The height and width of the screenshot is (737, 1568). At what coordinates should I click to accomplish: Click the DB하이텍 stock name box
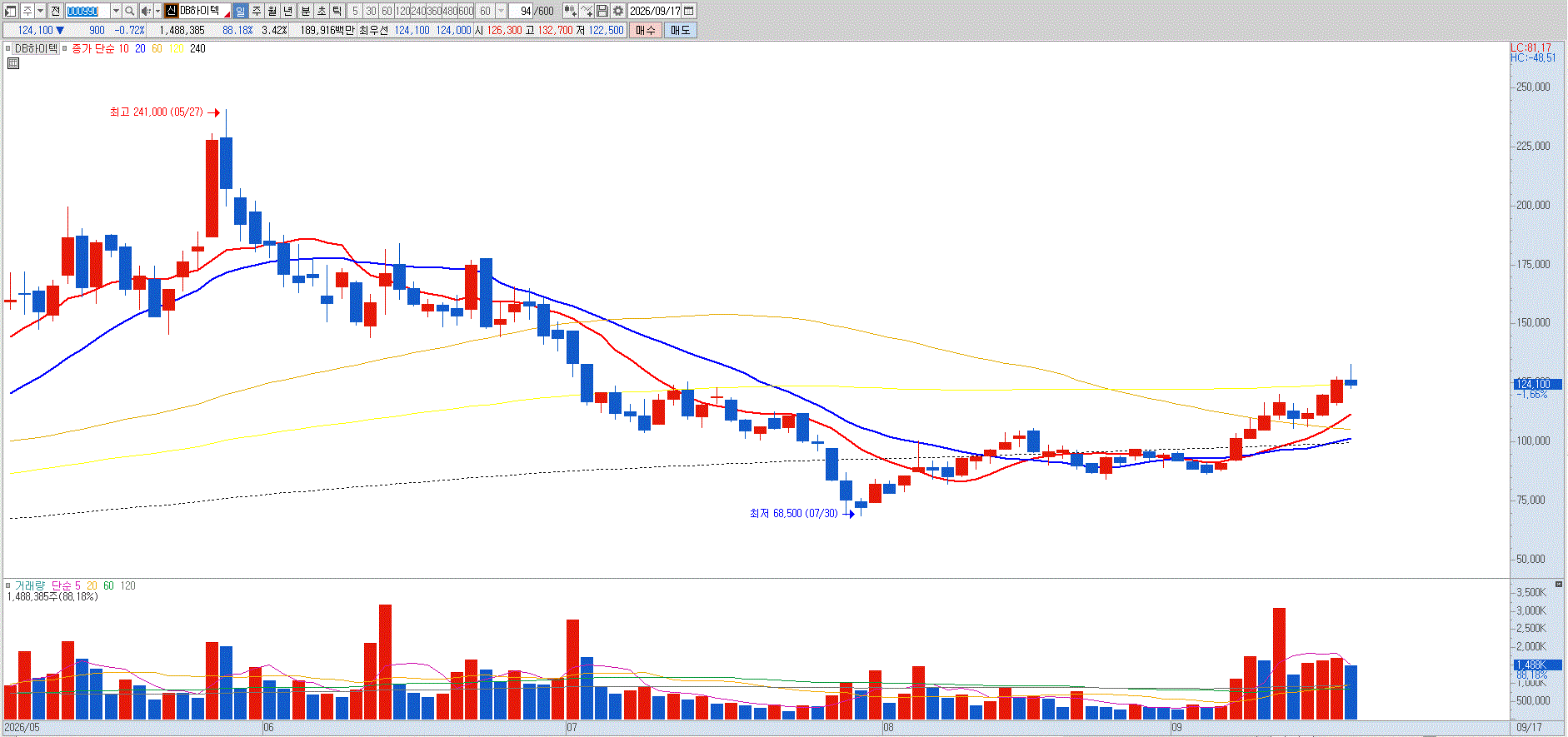204,11
